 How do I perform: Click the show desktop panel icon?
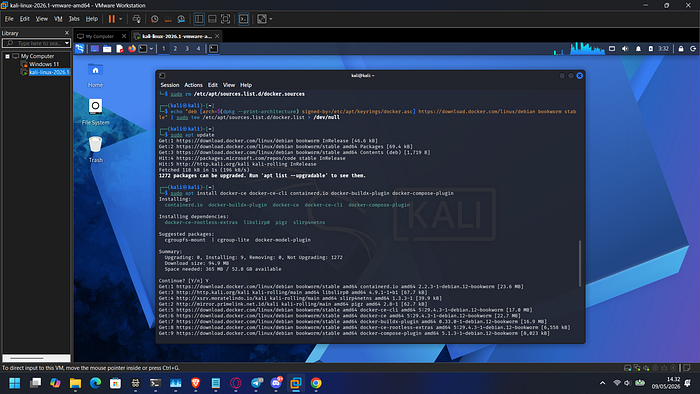coord(95,49)
